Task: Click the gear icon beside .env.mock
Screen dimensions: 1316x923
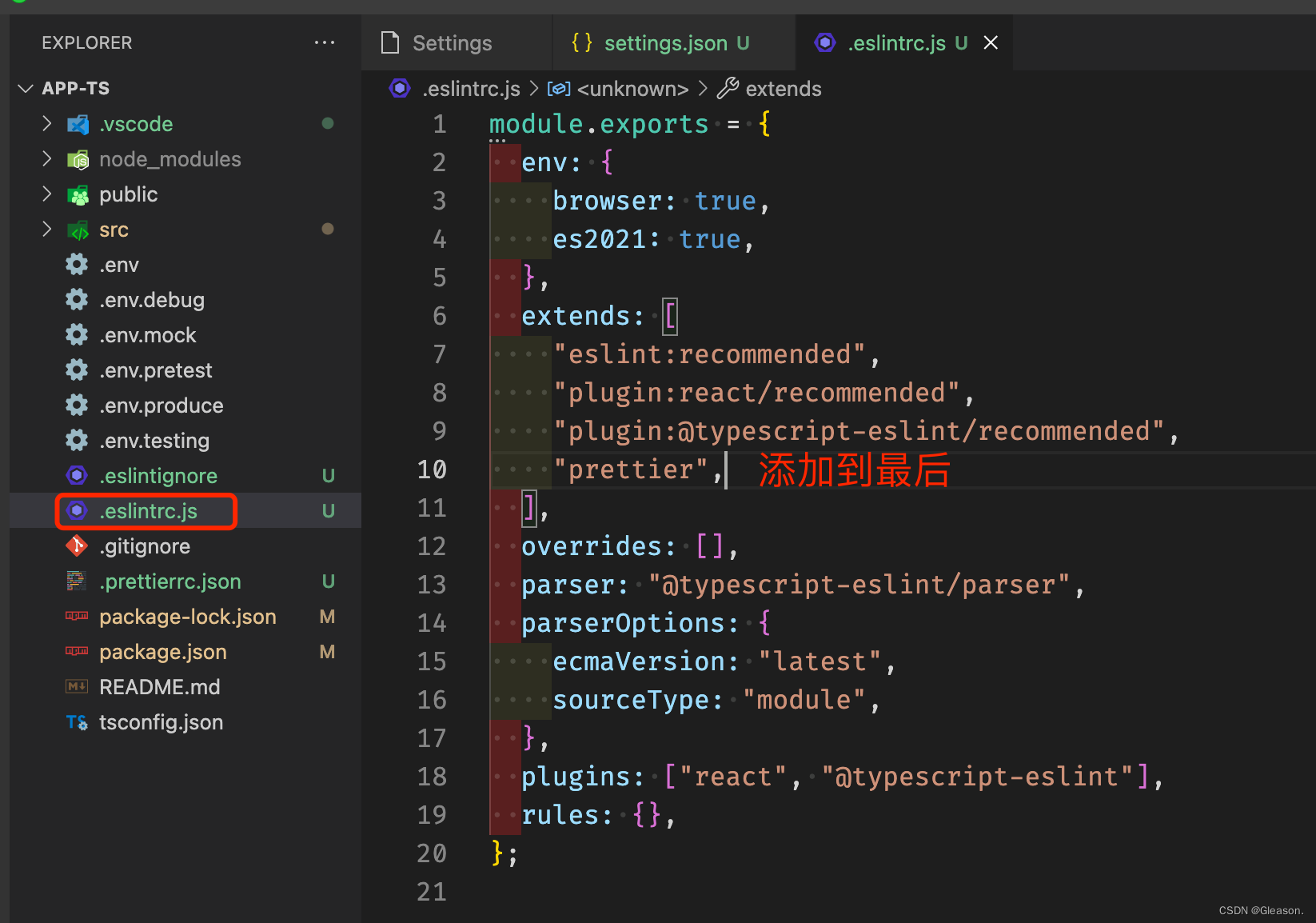Action: click(x=77, y=335)
